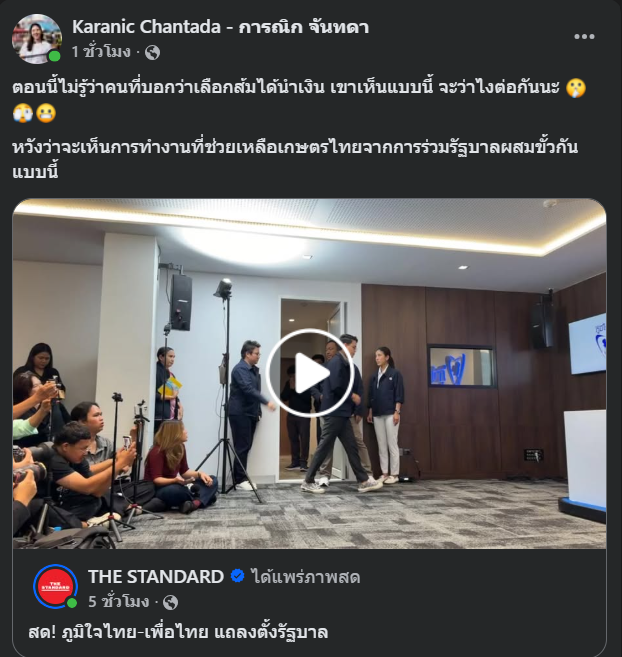Open Karanic Chantada's profile picture
Viewport: 622px width, 657px height.
click(x=37, y=39)
